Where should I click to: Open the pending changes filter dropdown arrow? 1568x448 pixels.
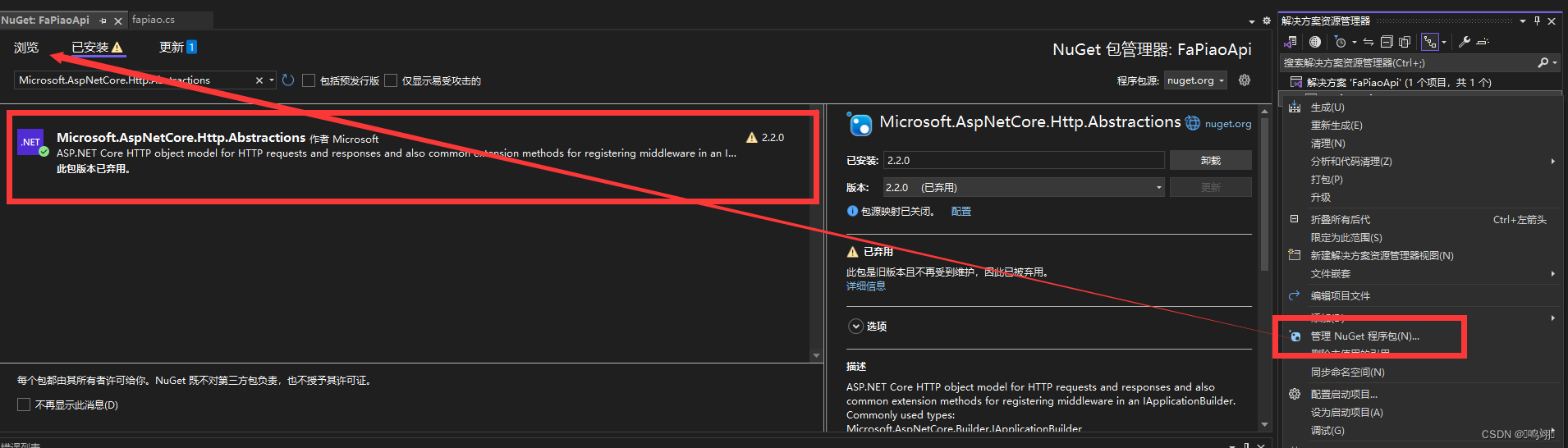tap(1354, 42)
